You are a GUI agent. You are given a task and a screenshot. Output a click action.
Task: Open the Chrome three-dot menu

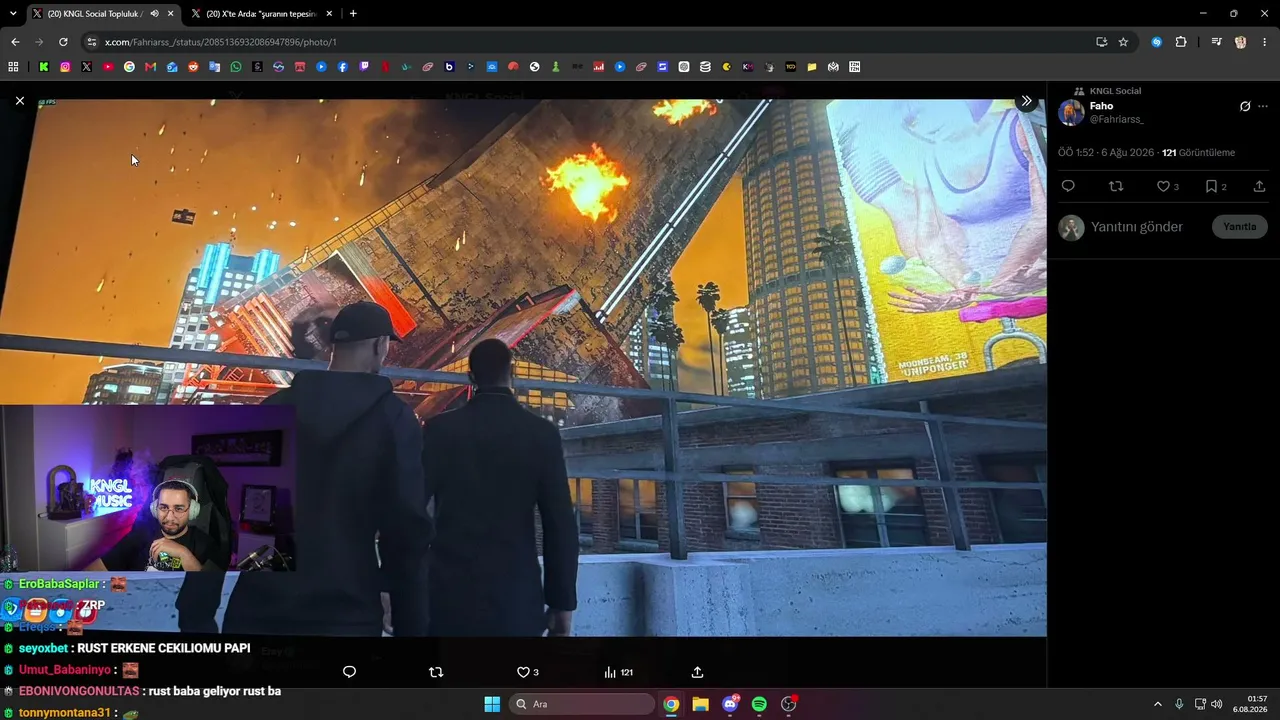point(1265,42)
